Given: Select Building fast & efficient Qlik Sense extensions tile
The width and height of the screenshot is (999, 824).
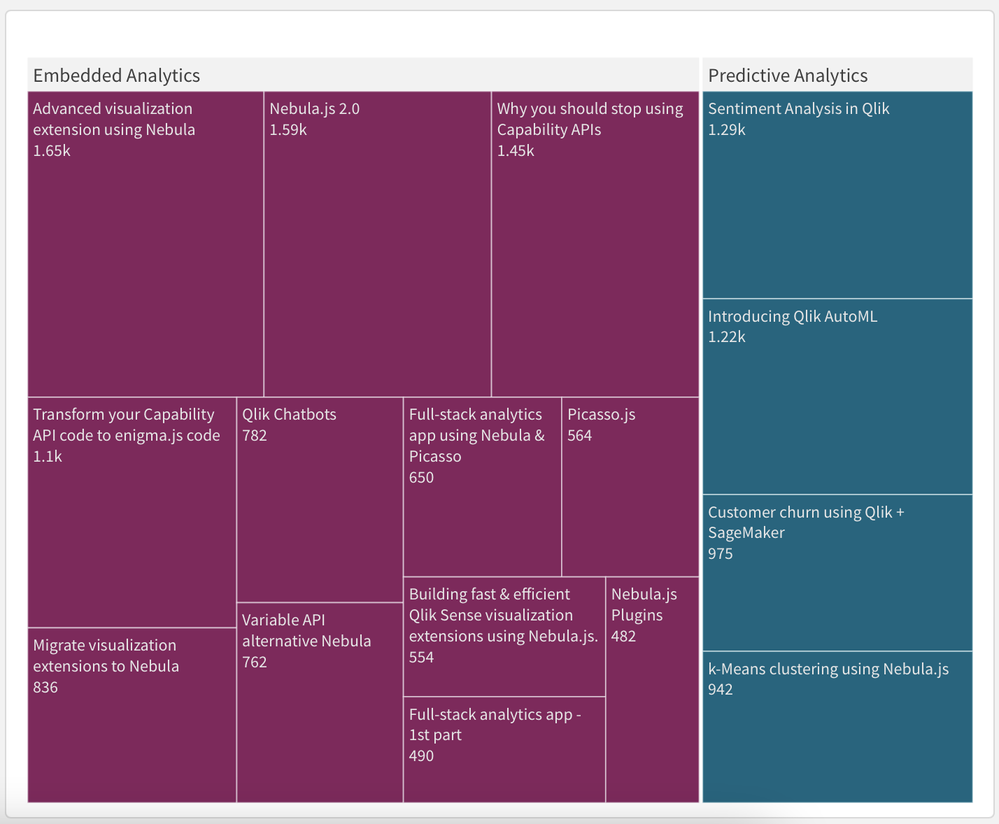Looking at the screenshot, I should coord(504,637).
